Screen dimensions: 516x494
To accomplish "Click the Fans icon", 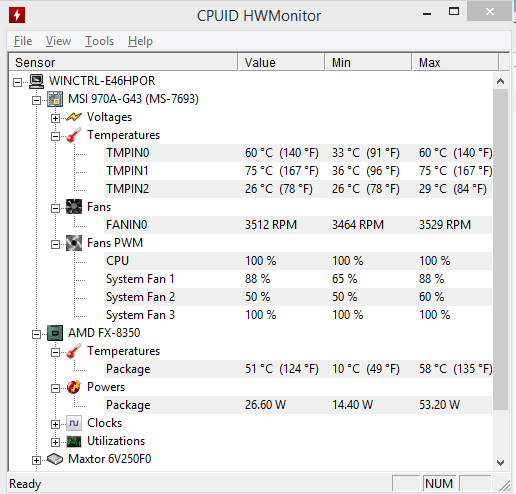I will coord(74,207).
